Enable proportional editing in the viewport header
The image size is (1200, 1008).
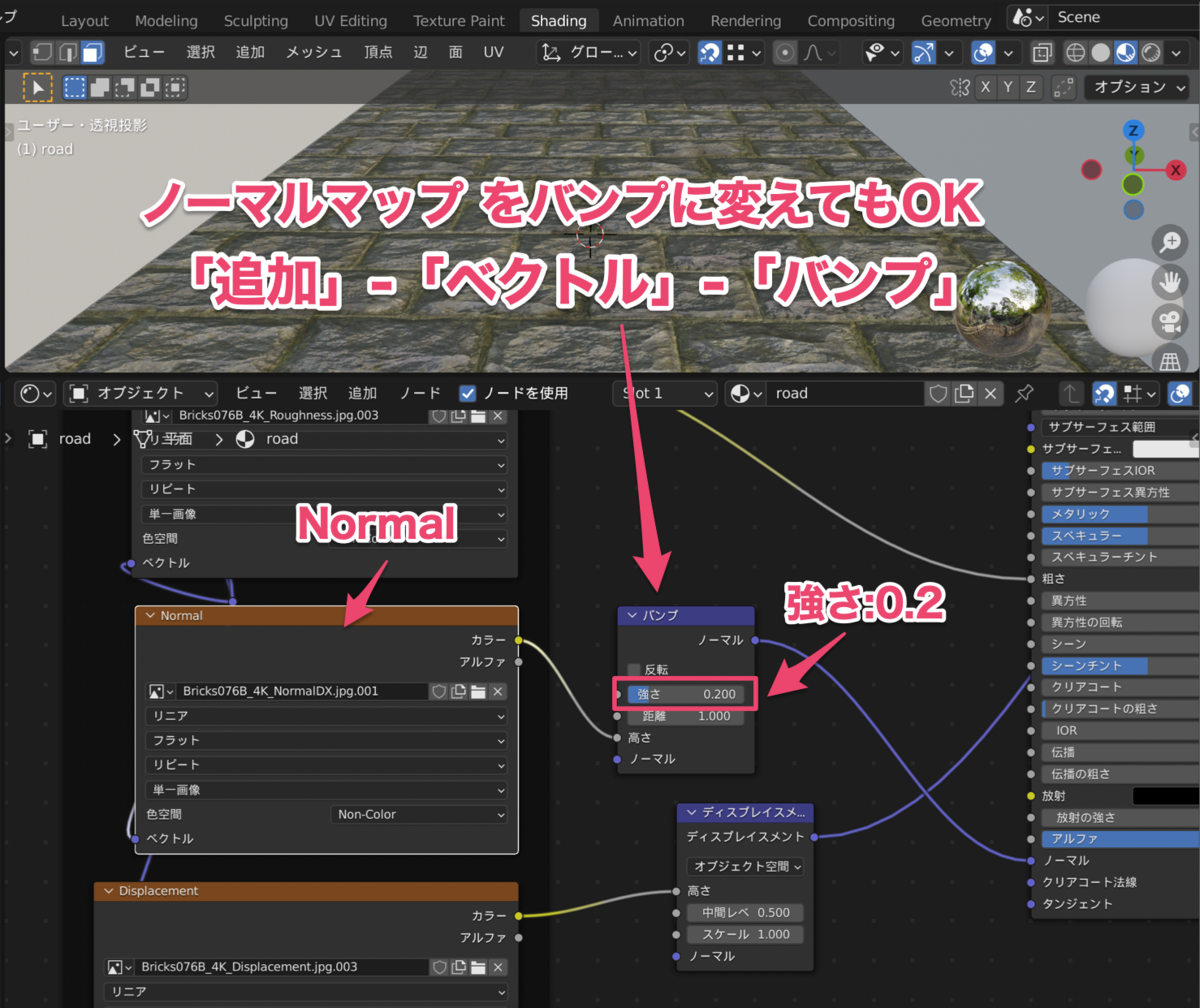pyautogui.click(x=786, y=52)
